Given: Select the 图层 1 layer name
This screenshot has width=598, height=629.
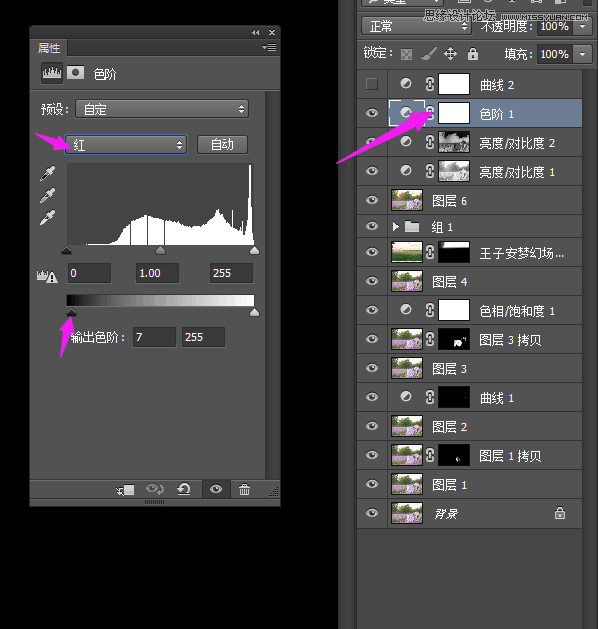Looking at the screenshot, I should coord(449,485).
